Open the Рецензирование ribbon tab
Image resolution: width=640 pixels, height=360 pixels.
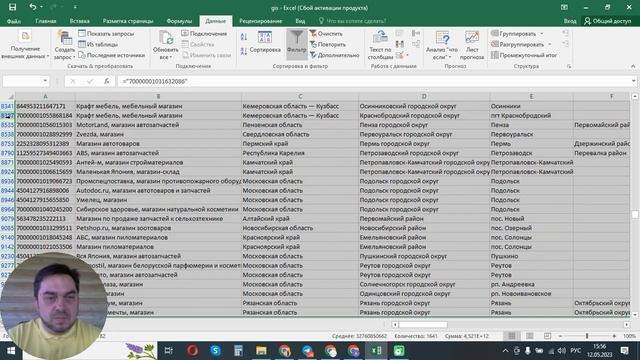click(260, 21)
